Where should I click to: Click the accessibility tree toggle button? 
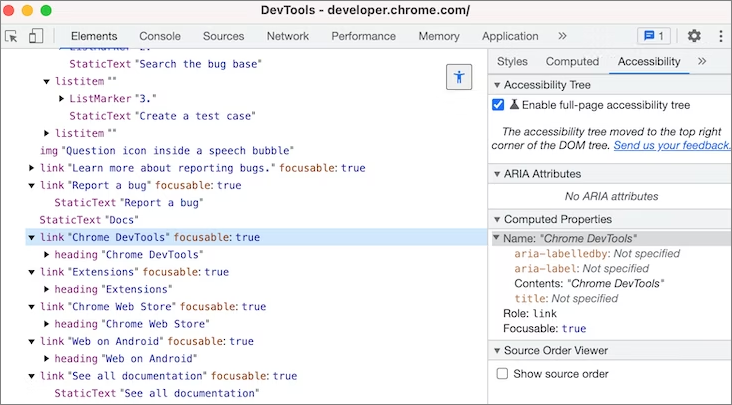coord(458,77)
